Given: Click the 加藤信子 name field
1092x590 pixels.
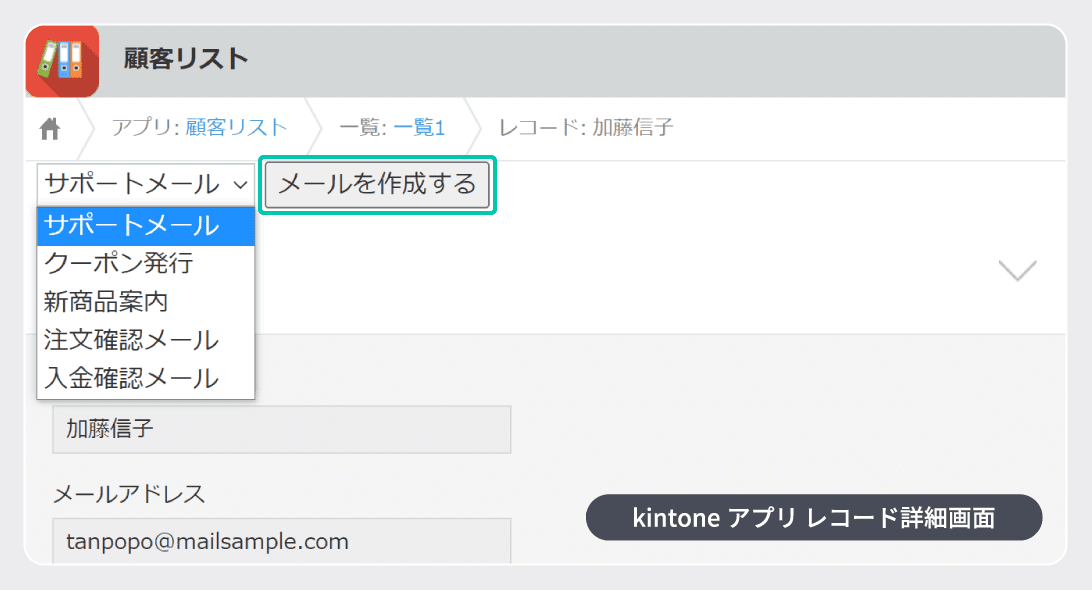Looking at the screenshot, I should (x=281, y=429).
